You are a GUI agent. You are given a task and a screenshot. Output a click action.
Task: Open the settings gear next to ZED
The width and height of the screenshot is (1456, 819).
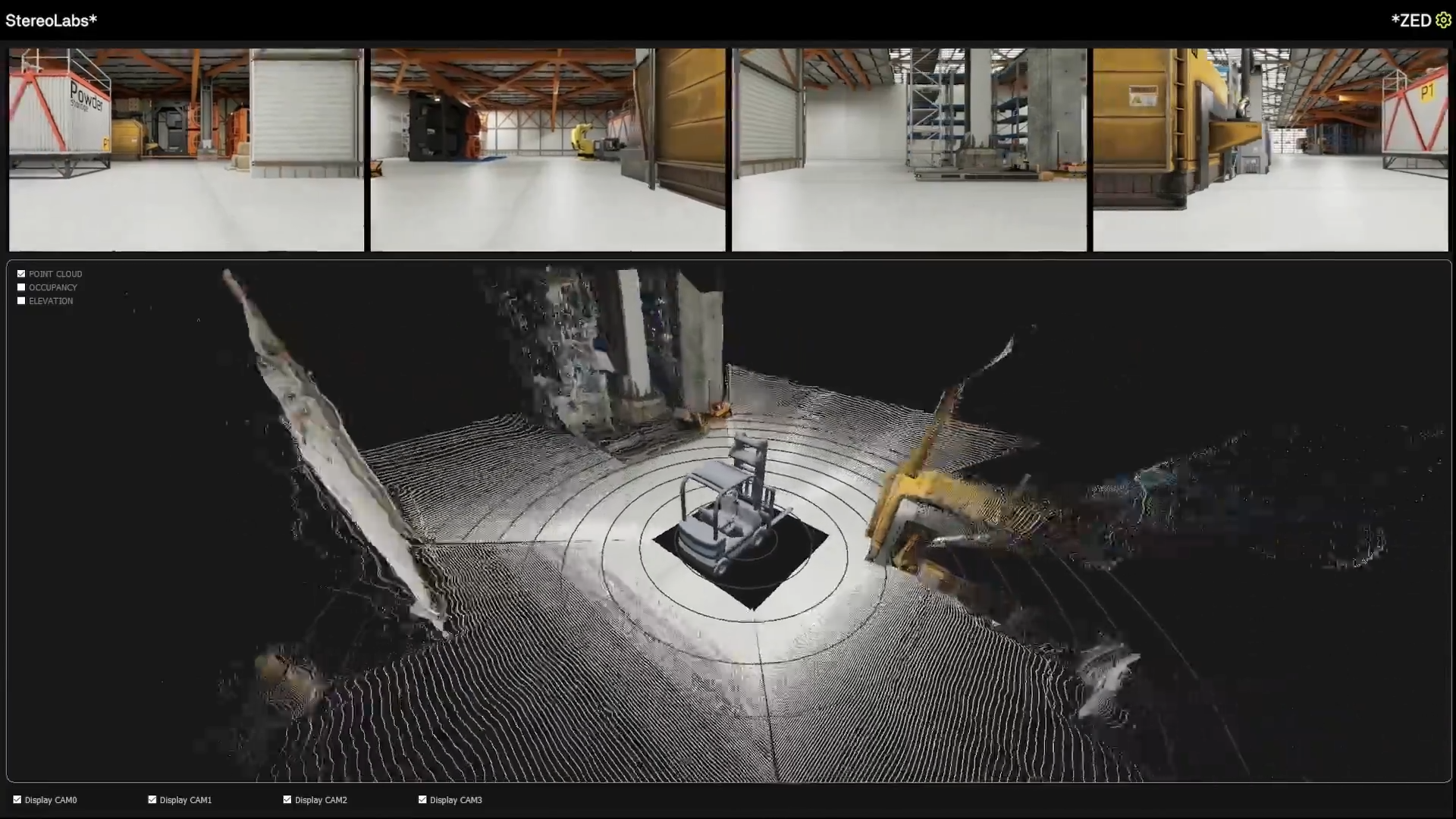pyautogui.click(x=1443, y=20)
